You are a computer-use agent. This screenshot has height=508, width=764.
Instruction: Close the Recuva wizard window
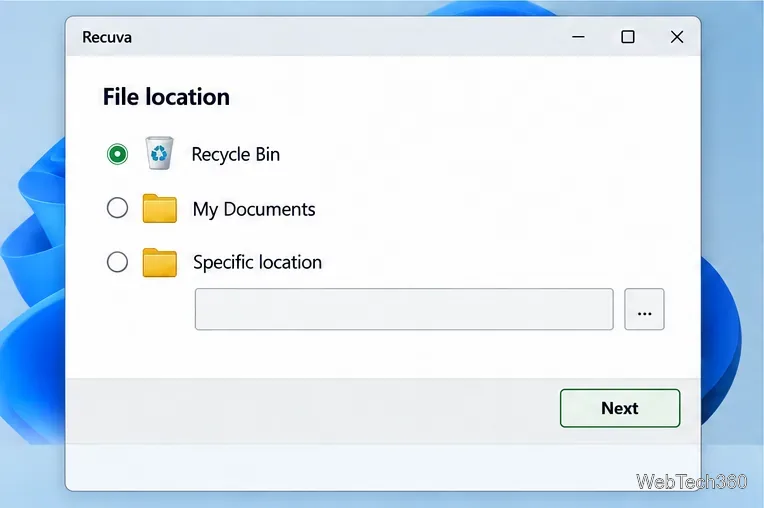(677, 37)
